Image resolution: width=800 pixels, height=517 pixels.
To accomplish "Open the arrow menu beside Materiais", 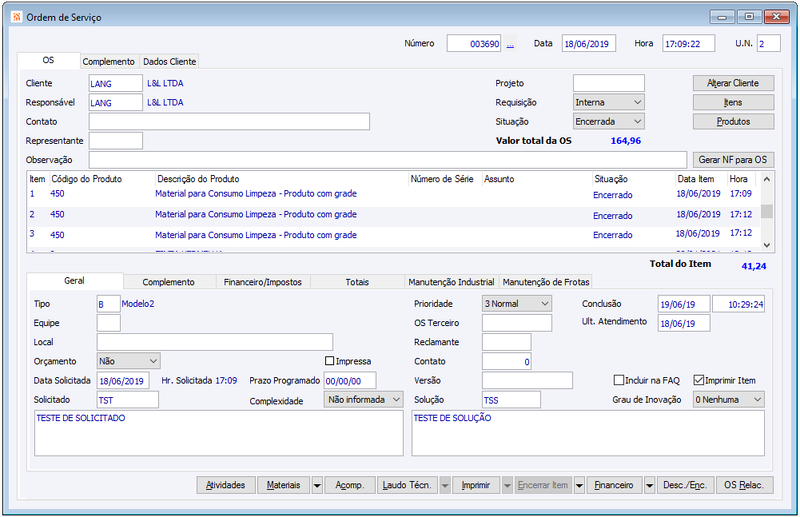I will point(317,485).
